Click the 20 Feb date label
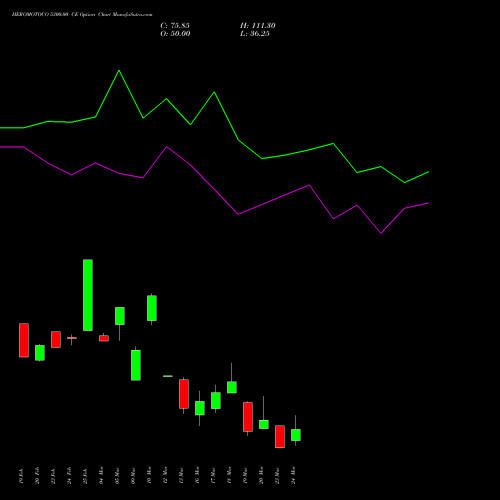This screenshot has width=500, height=500. click(37, 476)
